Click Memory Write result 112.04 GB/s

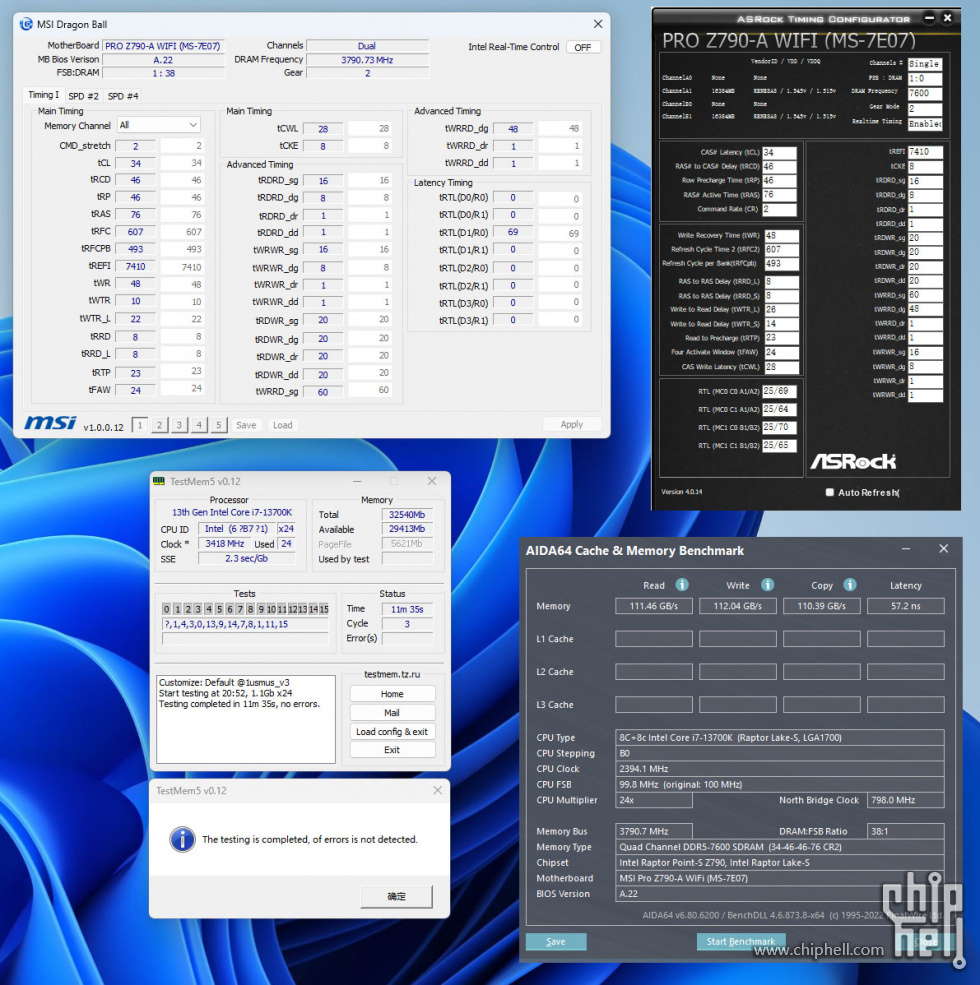[x=738, y=606]
